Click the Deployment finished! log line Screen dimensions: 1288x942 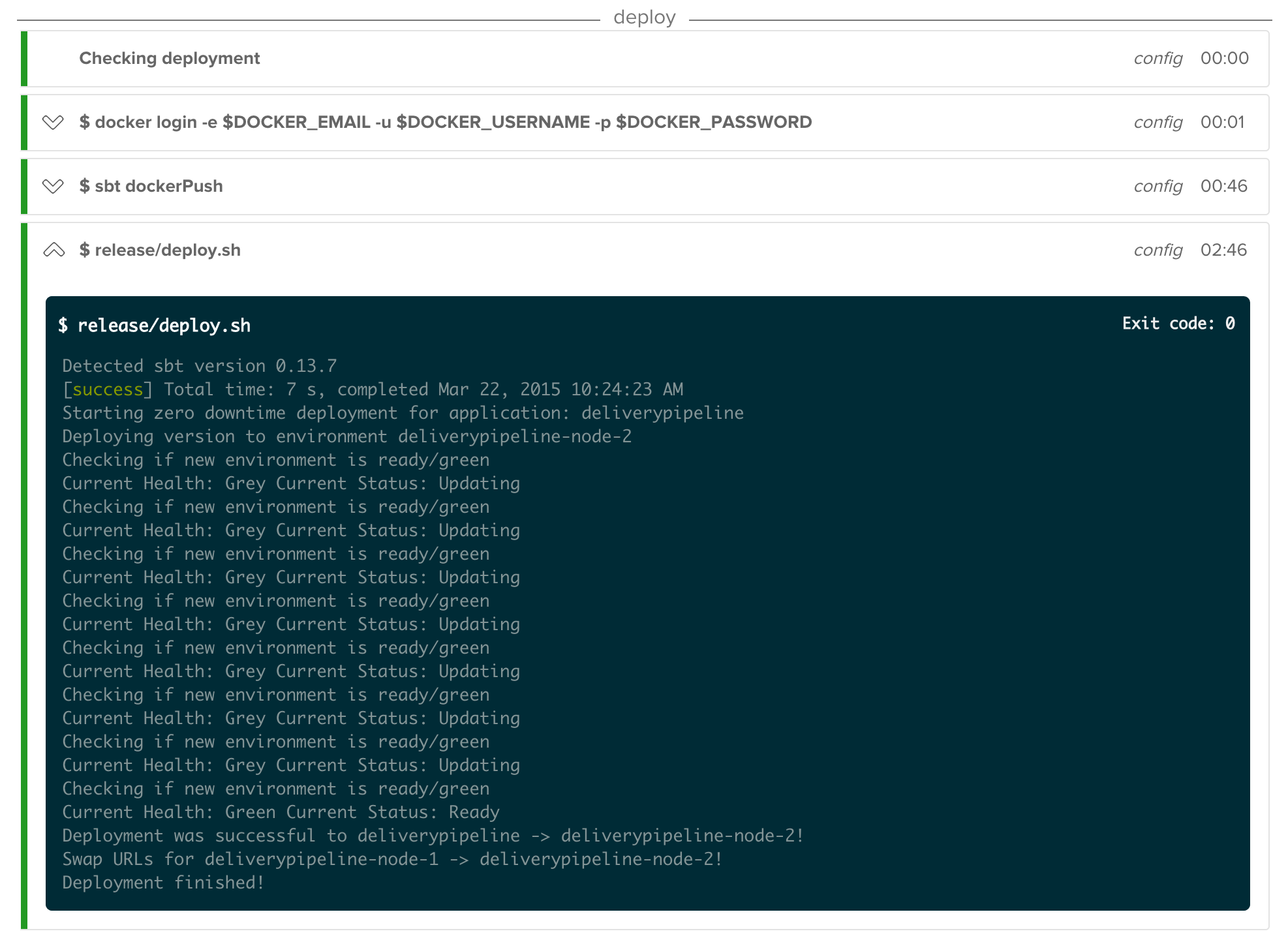[x=163, y=883]
